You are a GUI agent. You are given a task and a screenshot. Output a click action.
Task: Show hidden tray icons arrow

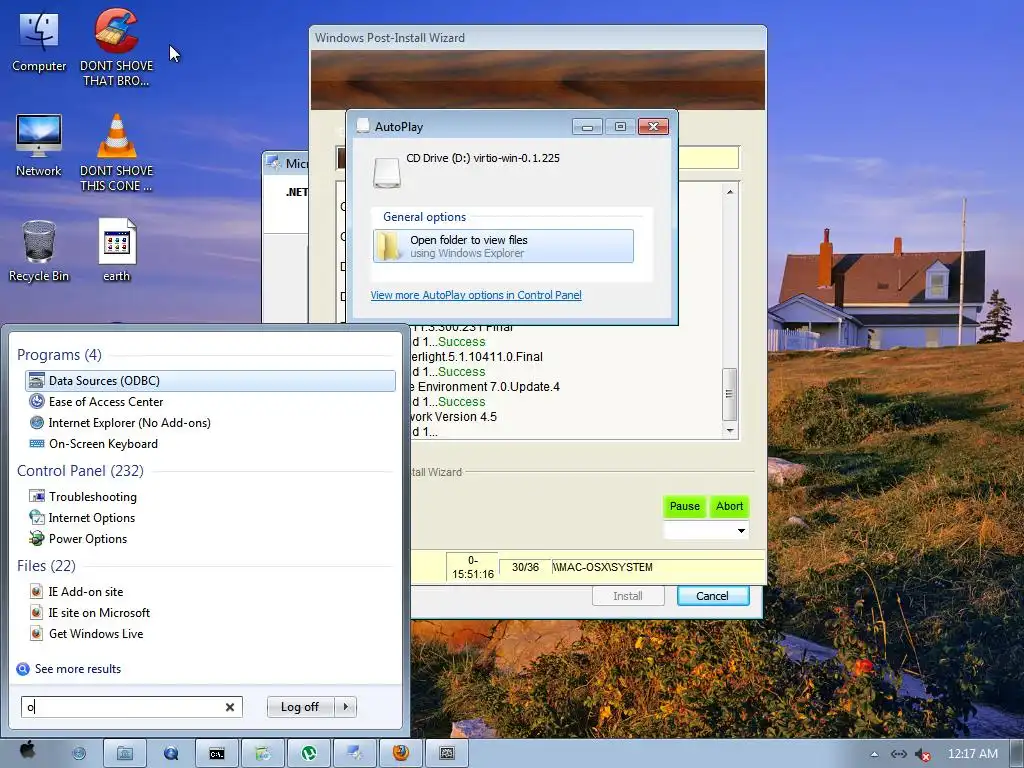(x=874, y=754)
